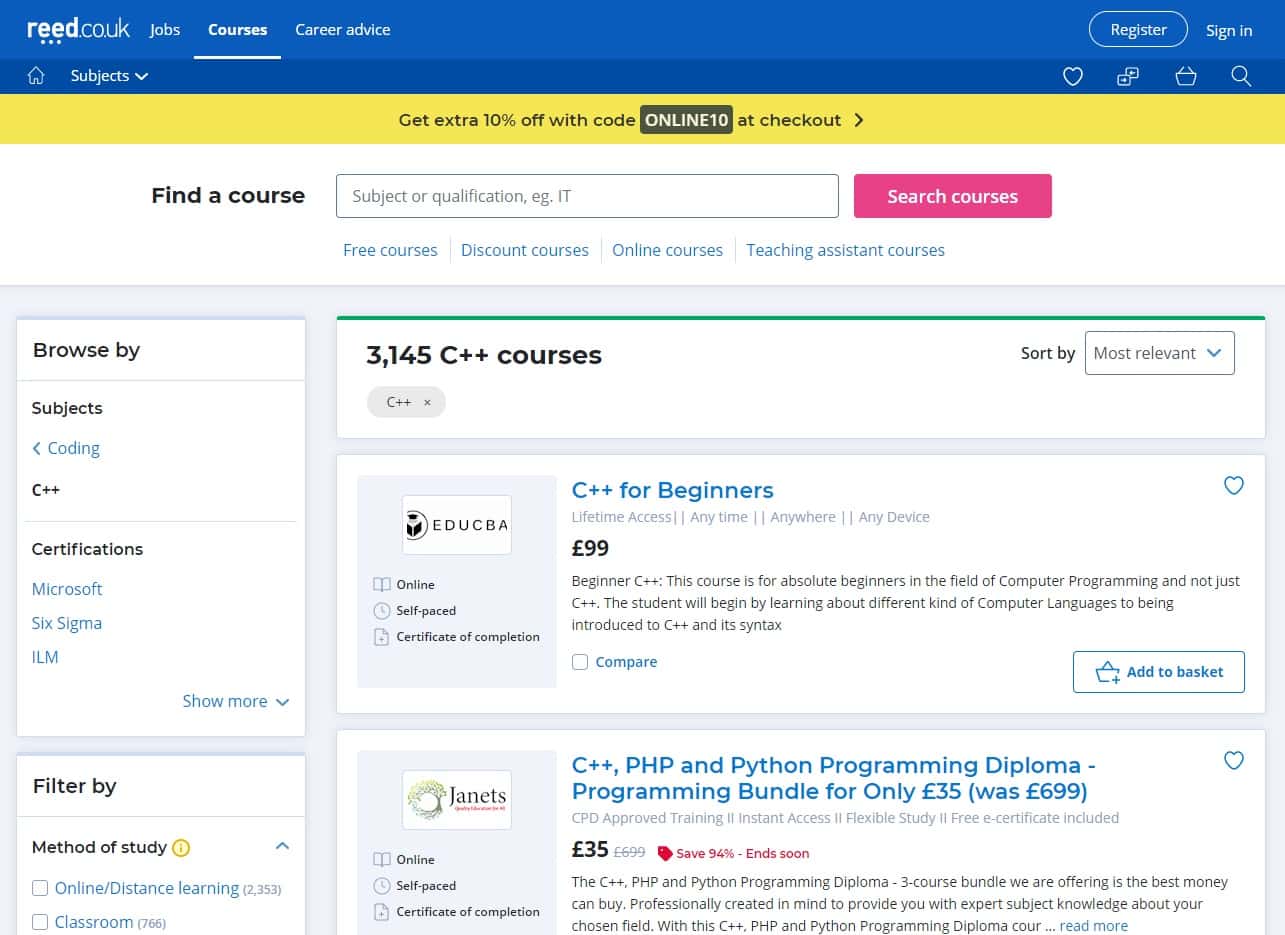Screen dimensions: 1285x935
Task: Click the Save 94% - Ends soon label
Action: 733,853
